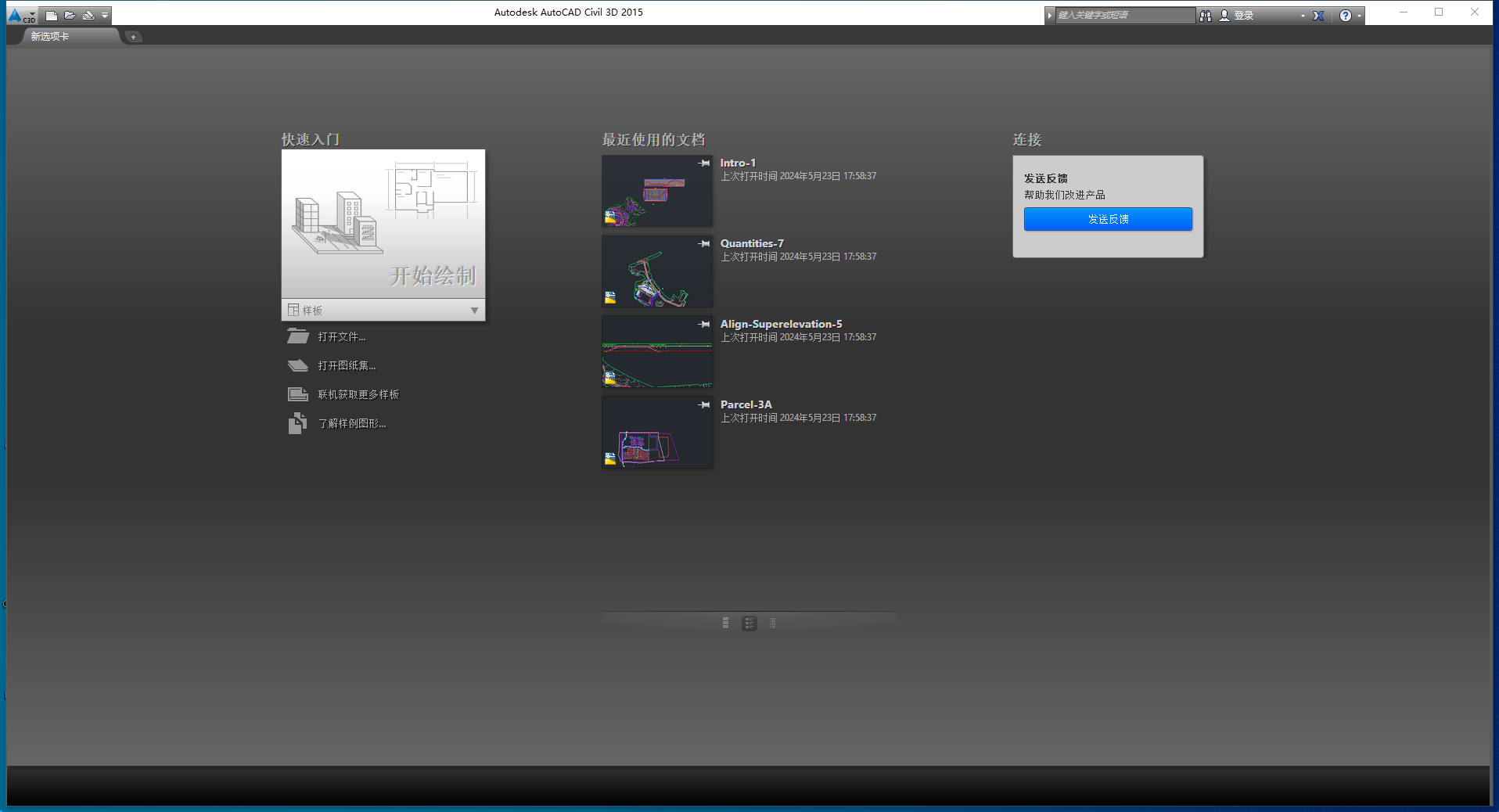The width and height of the screenshot is (1499, 812).
Task: Open Autodesk Exchange via the X icon
Action: click(1318, 16)
